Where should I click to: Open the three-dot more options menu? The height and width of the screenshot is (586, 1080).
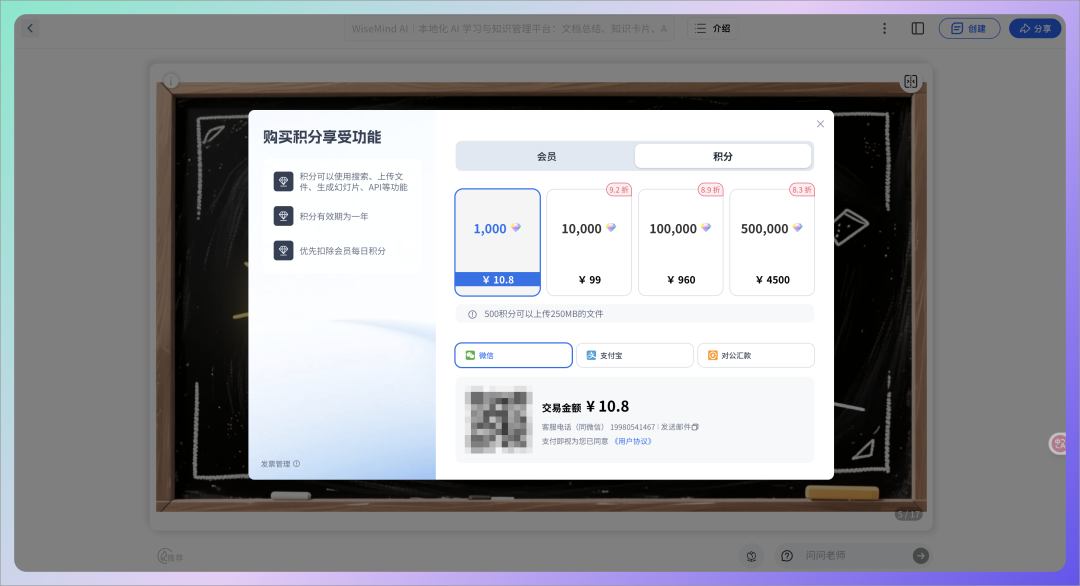tap(884, 28)
